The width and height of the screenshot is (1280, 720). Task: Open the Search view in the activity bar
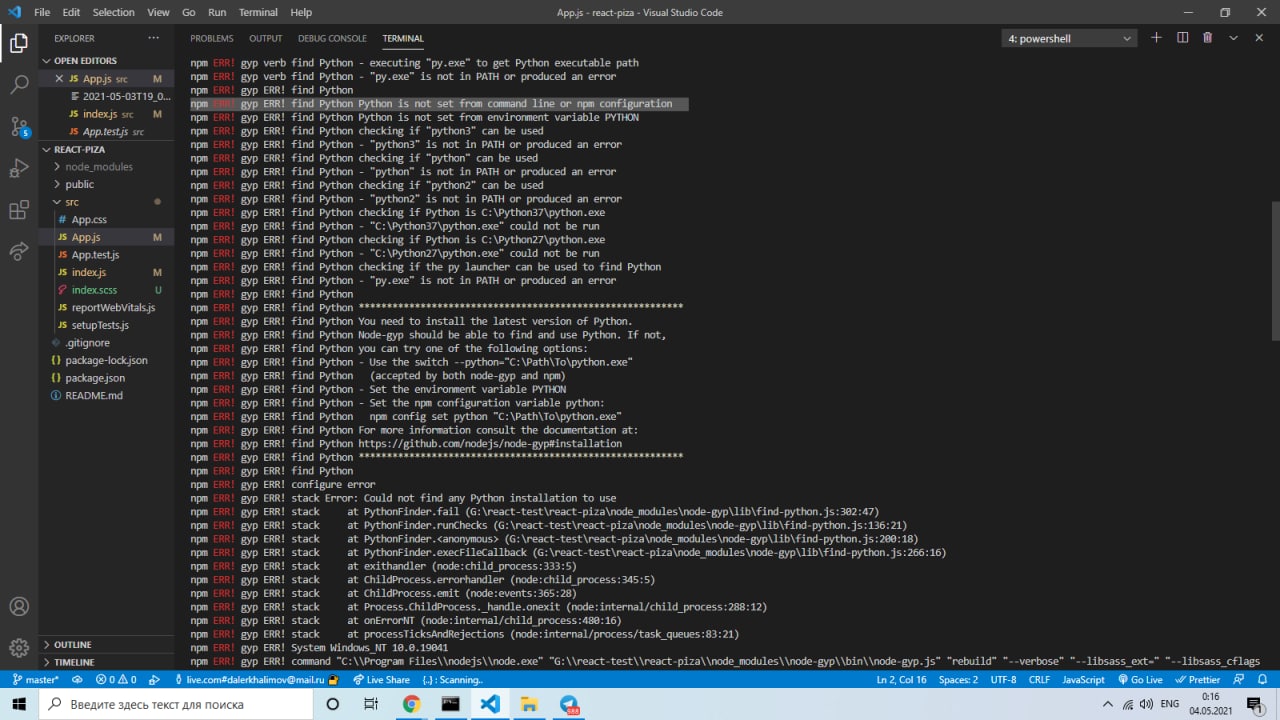(x=19, y=85)
